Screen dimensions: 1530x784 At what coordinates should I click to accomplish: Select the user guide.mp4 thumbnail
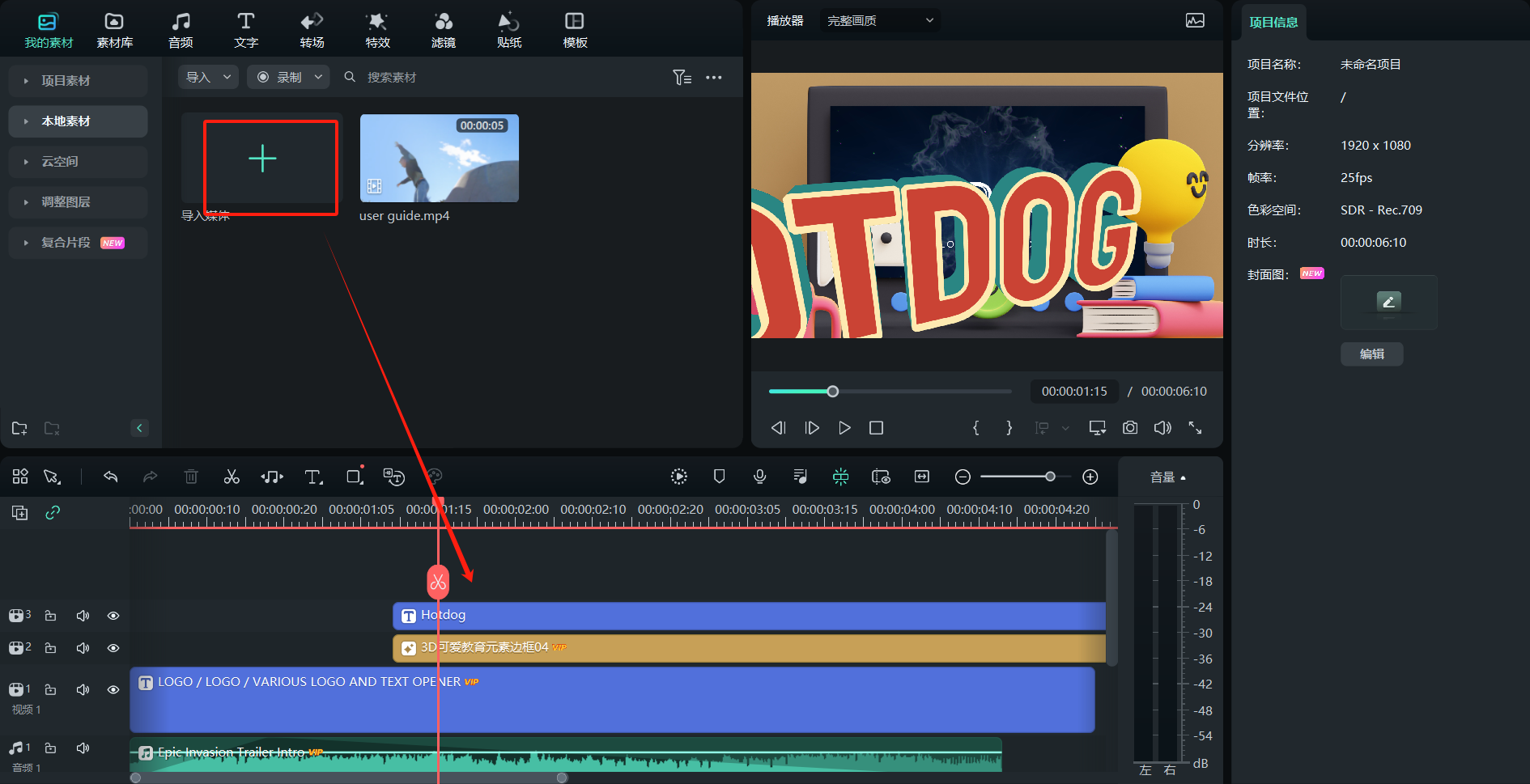439,159
